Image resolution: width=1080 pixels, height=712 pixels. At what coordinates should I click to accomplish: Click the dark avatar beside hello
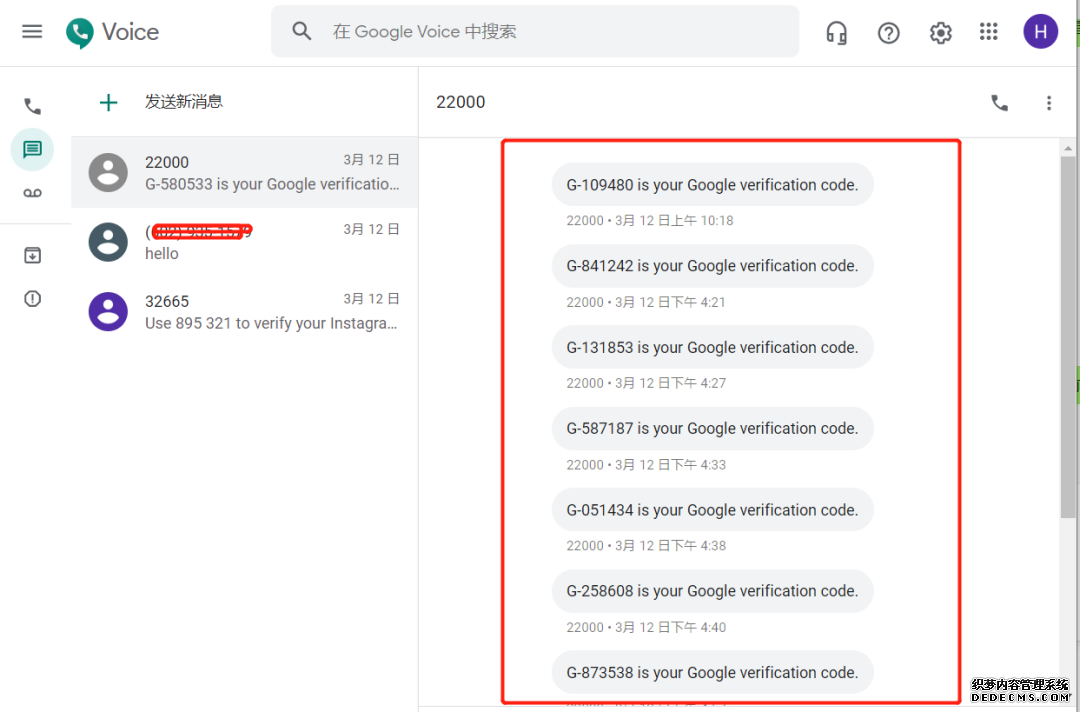pos(108,242)
